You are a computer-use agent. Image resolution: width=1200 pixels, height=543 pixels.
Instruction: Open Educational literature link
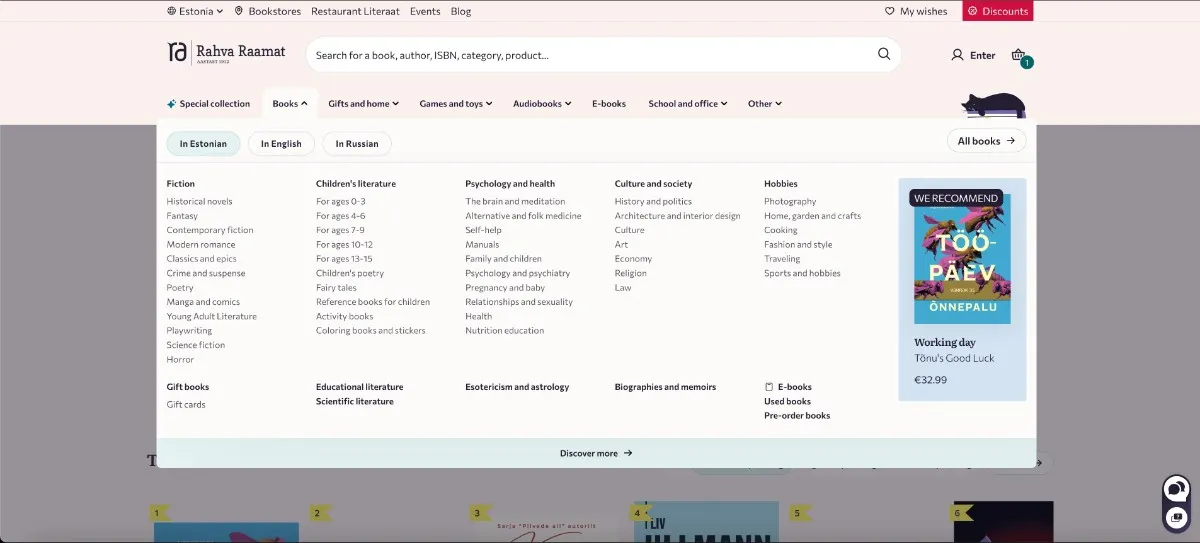pos(360,387)
